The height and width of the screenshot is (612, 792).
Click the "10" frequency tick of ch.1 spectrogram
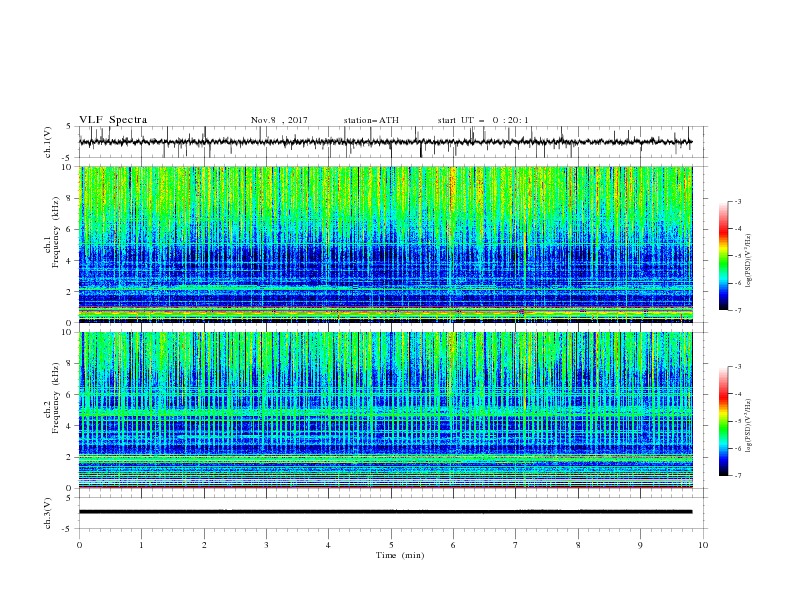coord(68,167)
